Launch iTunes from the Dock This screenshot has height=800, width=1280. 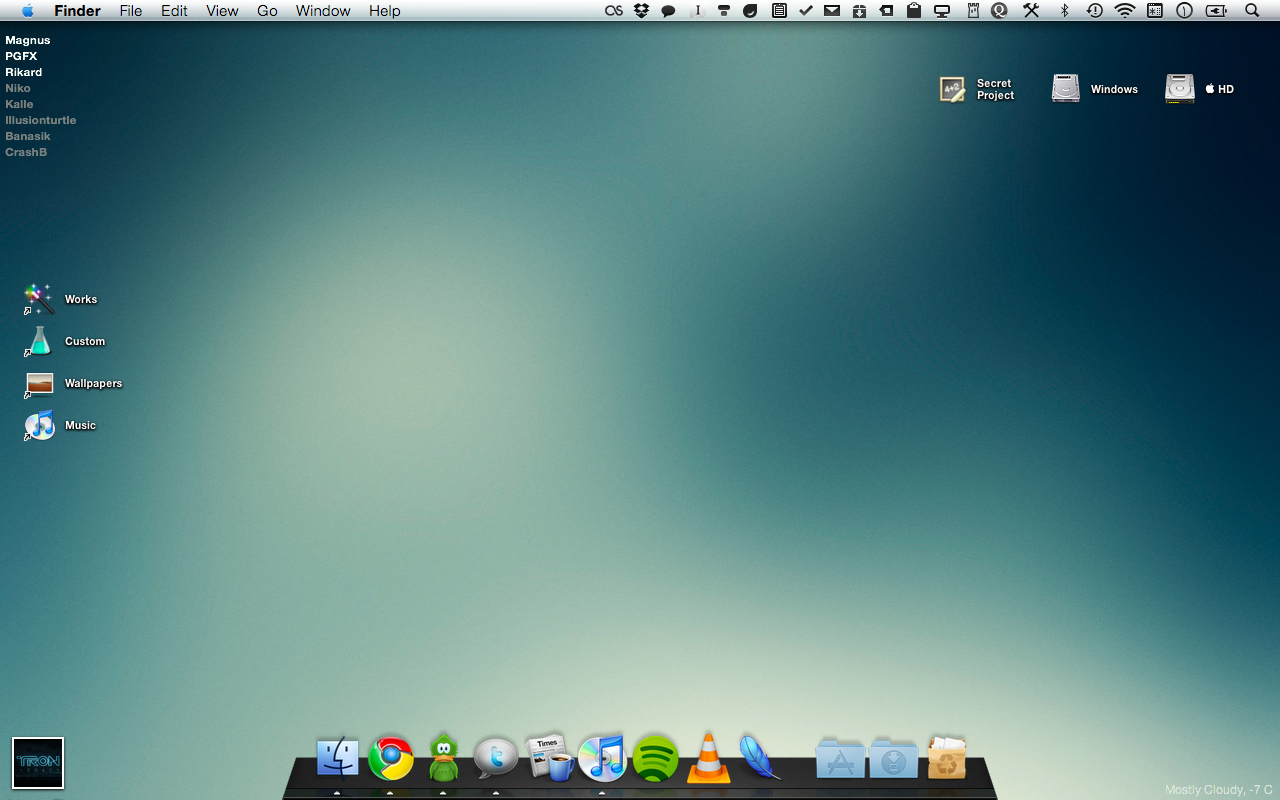pyautogui.click(x=602, y=757)
